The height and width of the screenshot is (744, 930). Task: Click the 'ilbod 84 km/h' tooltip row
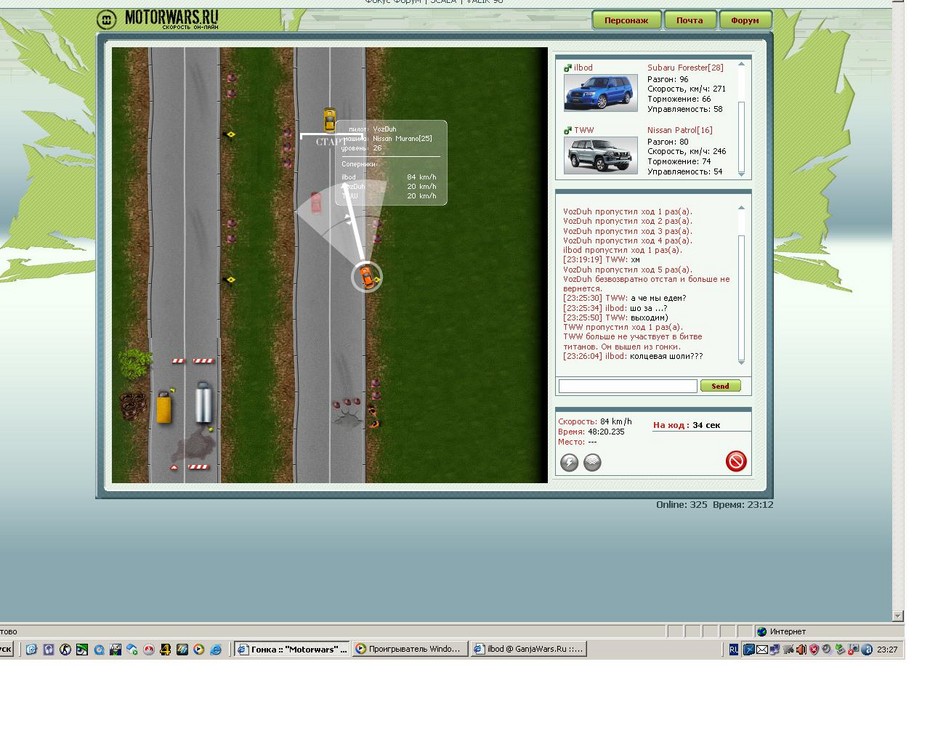point(389,177)
